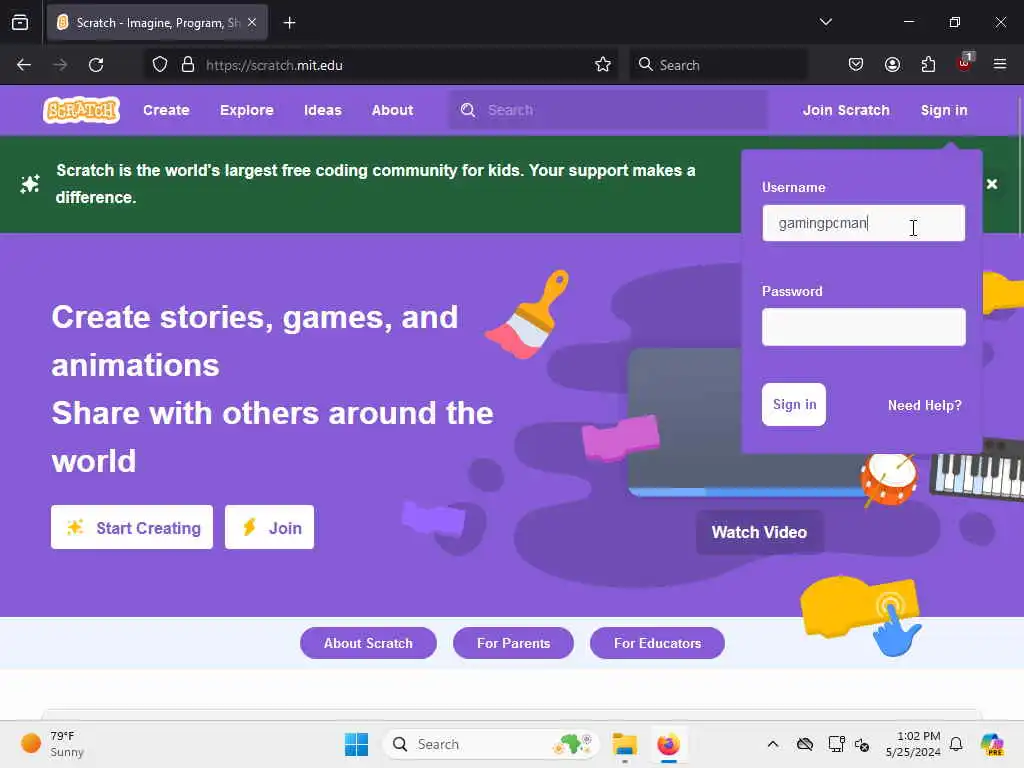Screen dimensions: 1024x768
Task: Open the For Parents link
Action: (513, 643)
